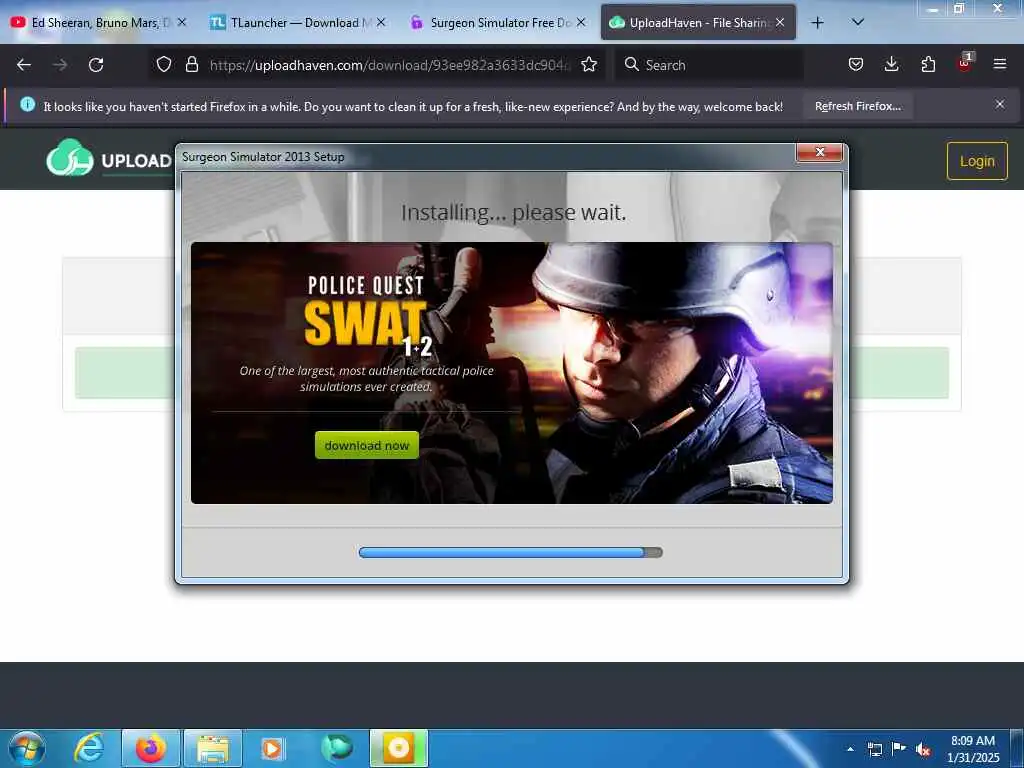Launch Internet Explorer from the taskbar

pos(89,748)
